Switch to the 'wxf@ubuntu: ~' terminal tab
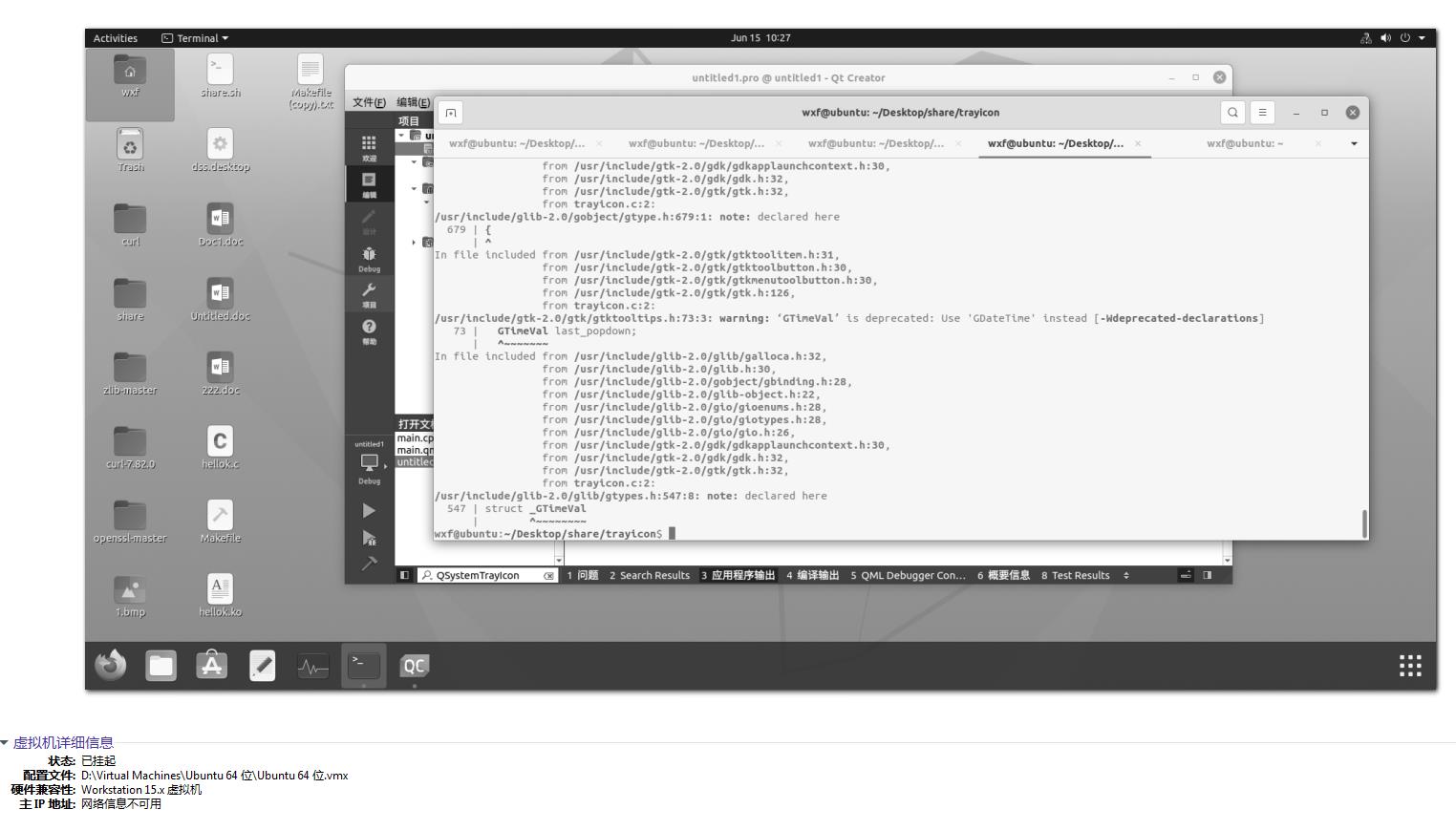The width and height of the screenshot is (1456, 831). click(1245, 143)
